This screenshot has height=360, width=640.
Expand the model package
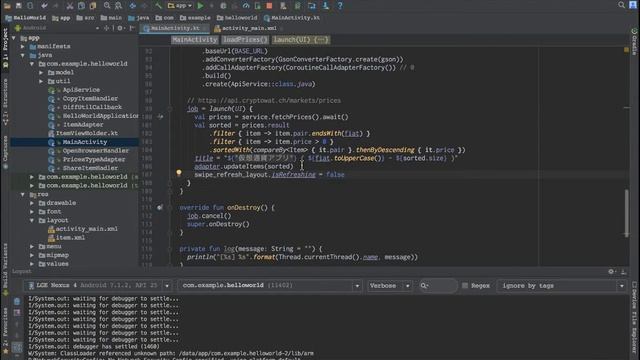click(x=41, y=73)
